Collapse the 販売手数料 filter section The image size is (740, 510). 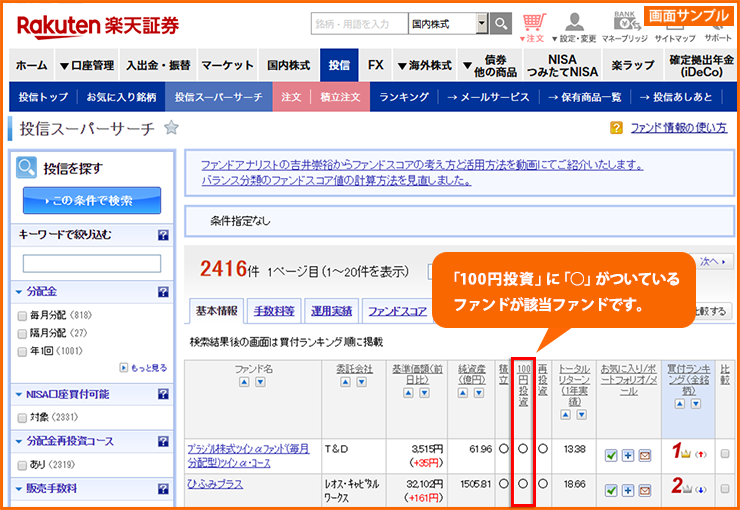pos(19,489)
